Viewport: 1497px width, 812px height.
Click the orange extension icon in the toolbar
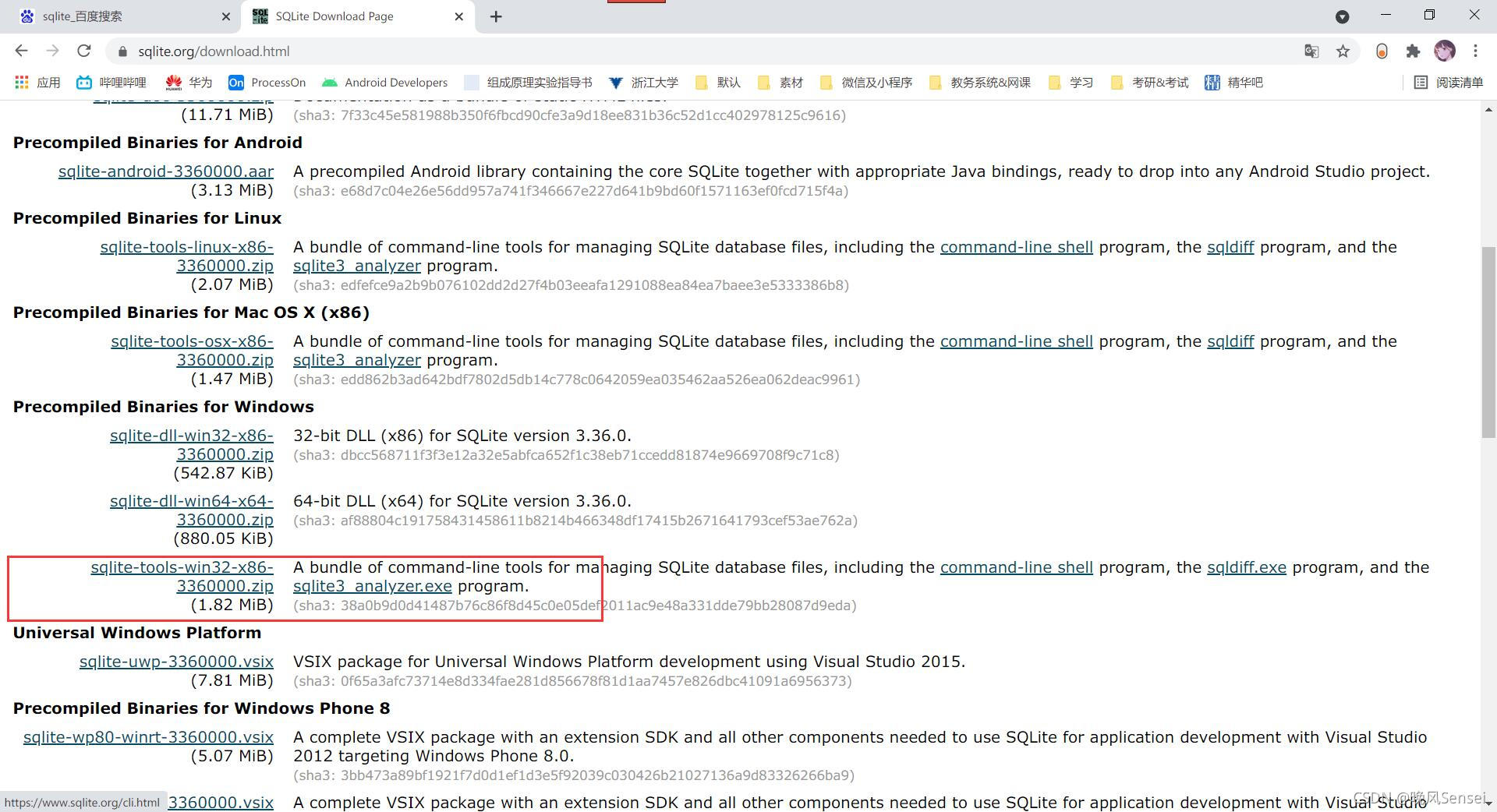click(1382, 51)
